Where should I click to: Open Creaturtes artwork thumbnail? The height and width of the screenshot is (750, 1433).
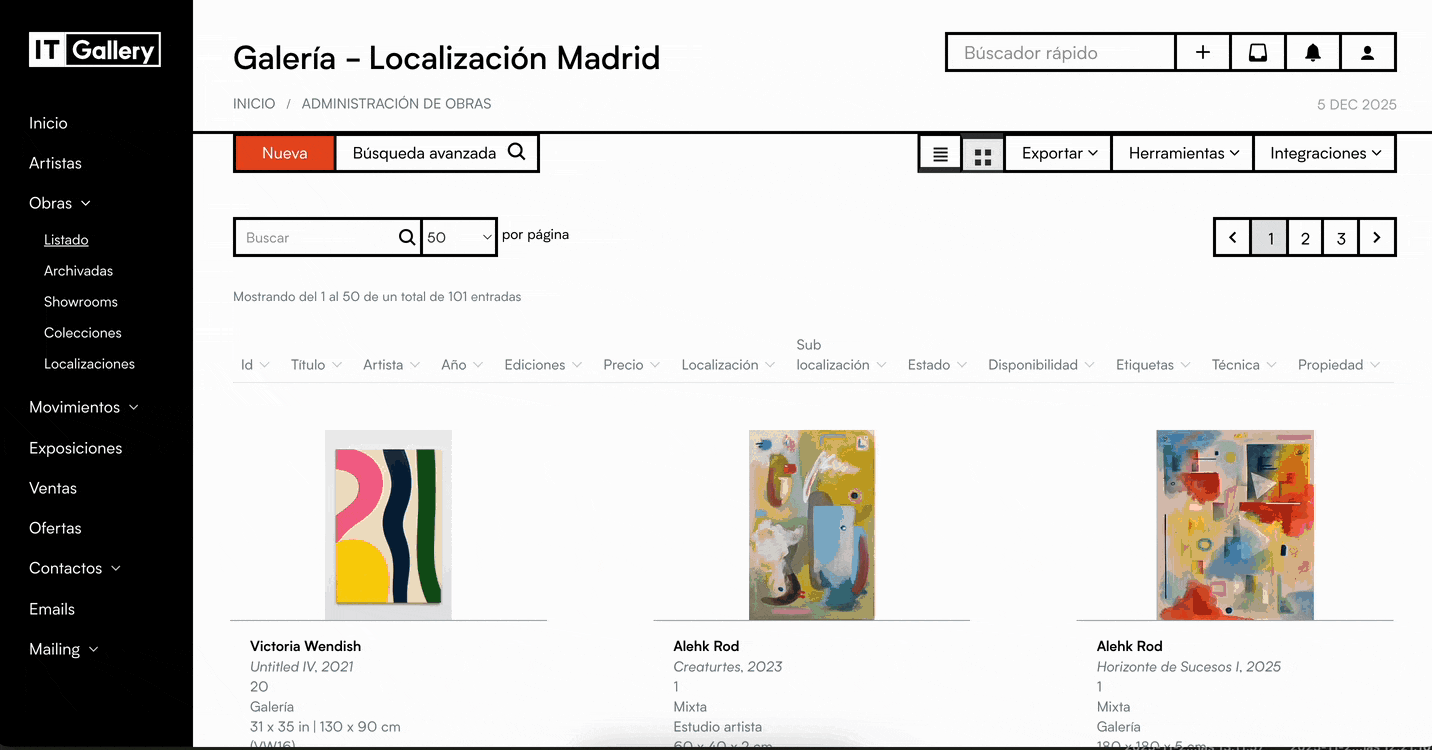(812, 525)
